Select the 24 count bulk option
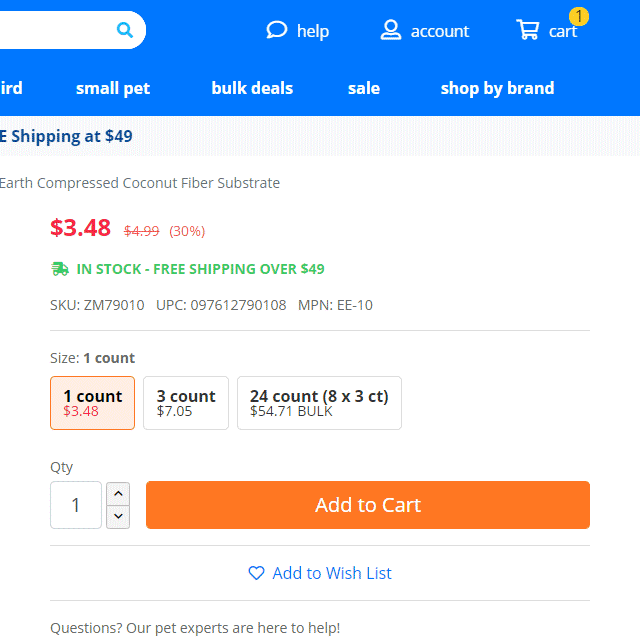Image resolution: width=640 pixels, height=640 pixels. point(319,403)
